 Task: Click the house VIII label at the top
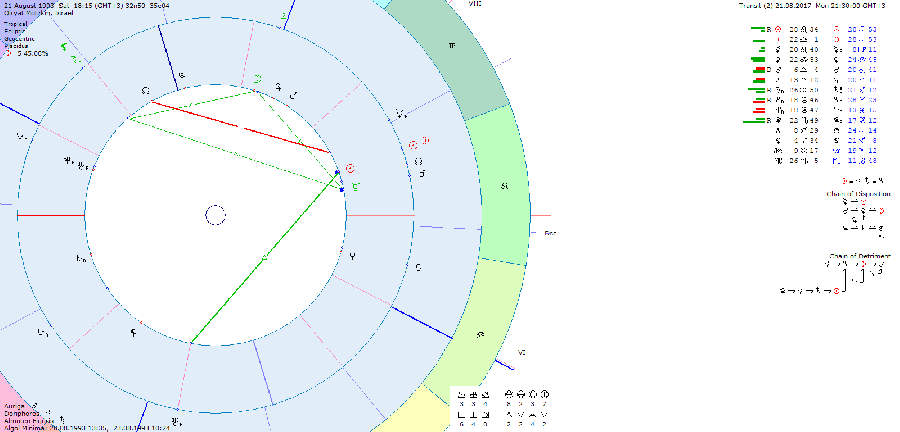pos(475,3)
